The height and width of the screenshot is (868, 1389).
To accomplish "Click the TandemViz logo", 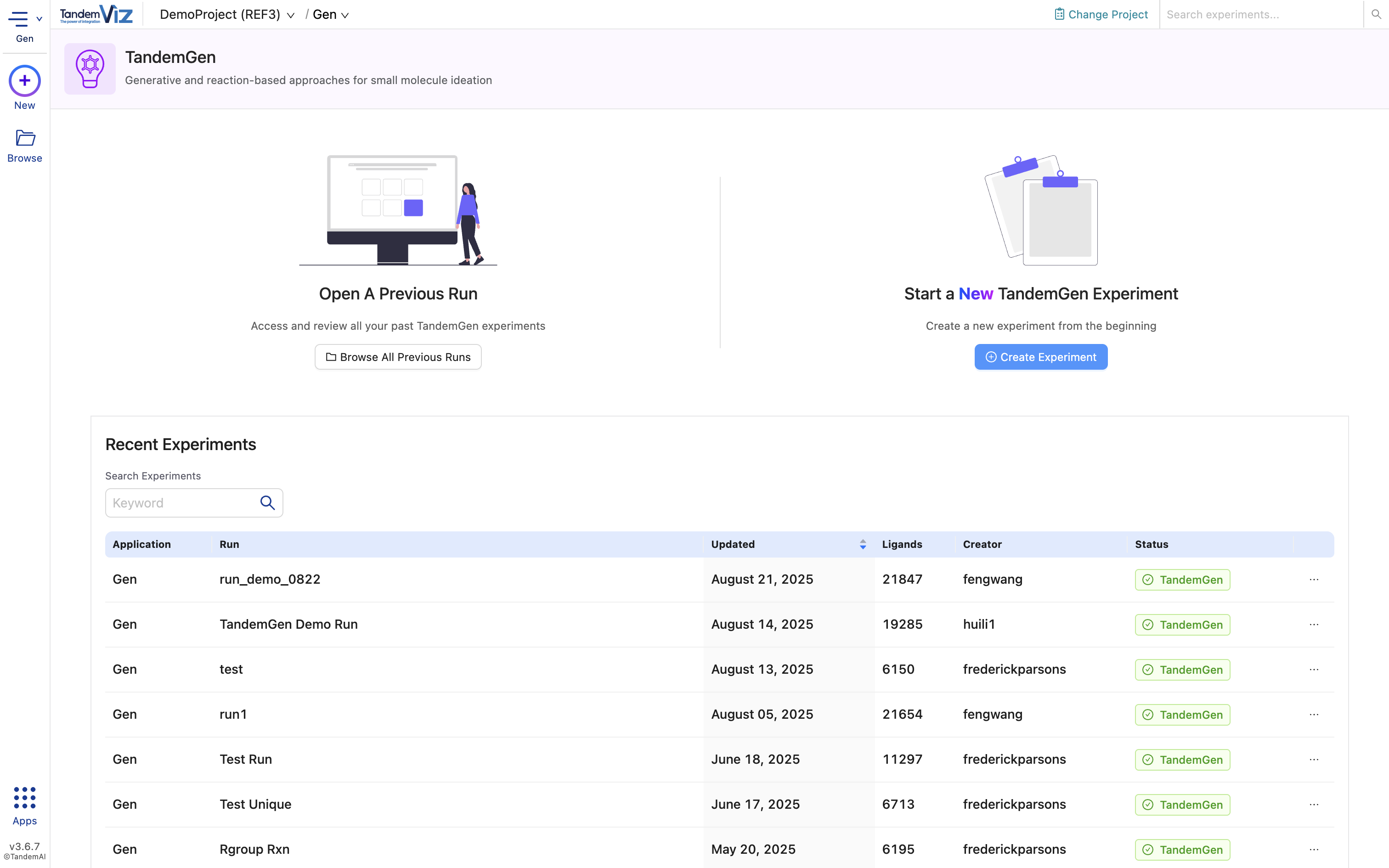I will point(96,14).
